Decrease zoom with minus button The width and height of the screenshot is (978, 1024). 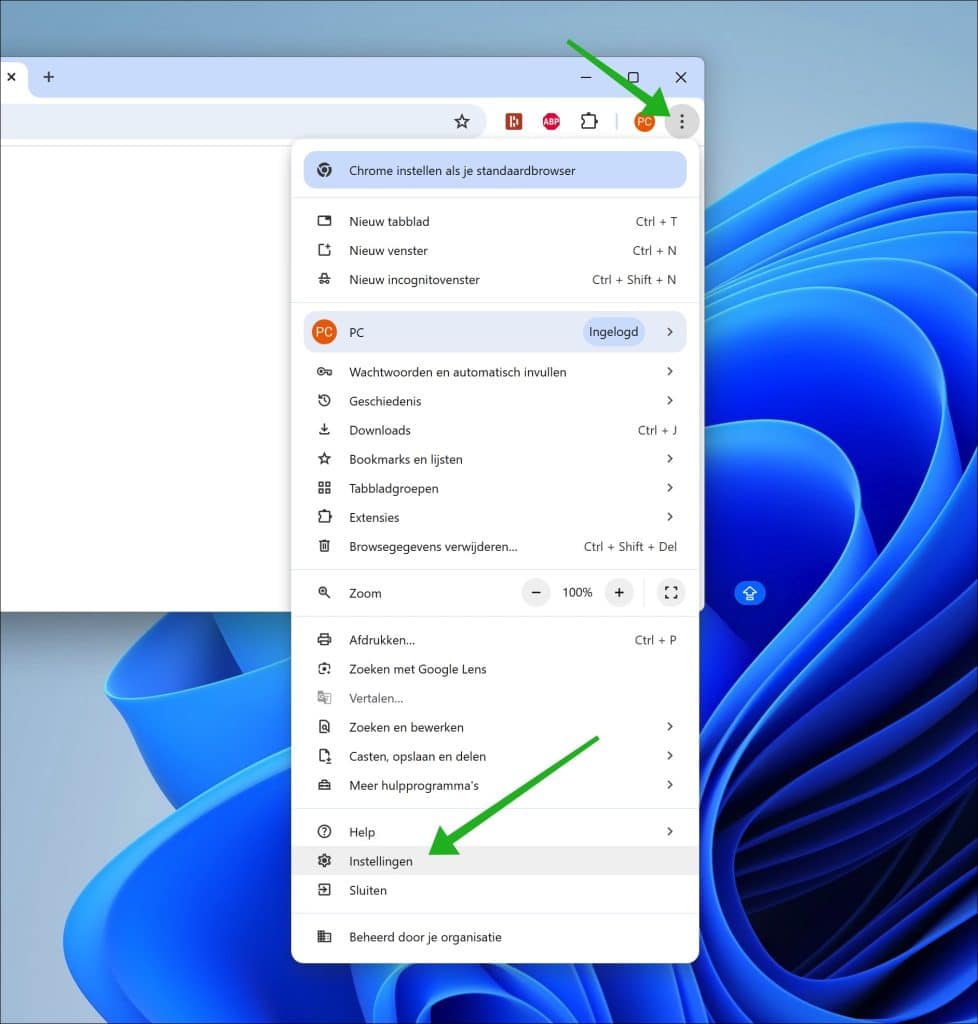536,593
